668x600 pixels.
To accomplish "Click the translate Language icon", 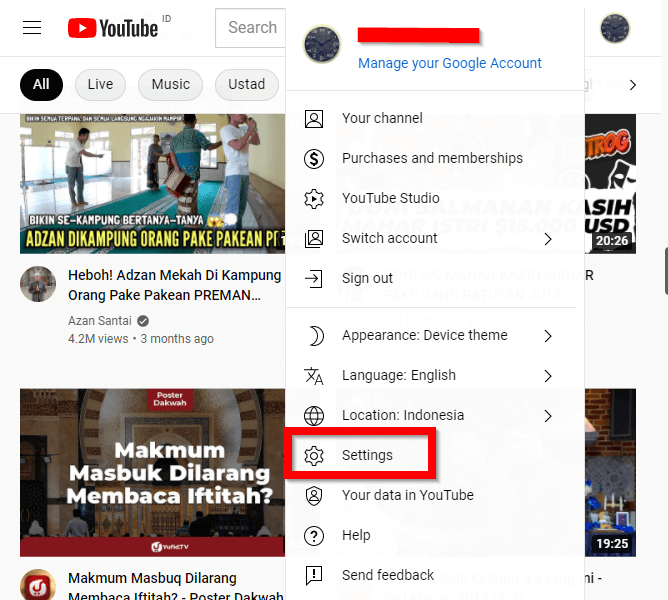I will coord(314,376).
